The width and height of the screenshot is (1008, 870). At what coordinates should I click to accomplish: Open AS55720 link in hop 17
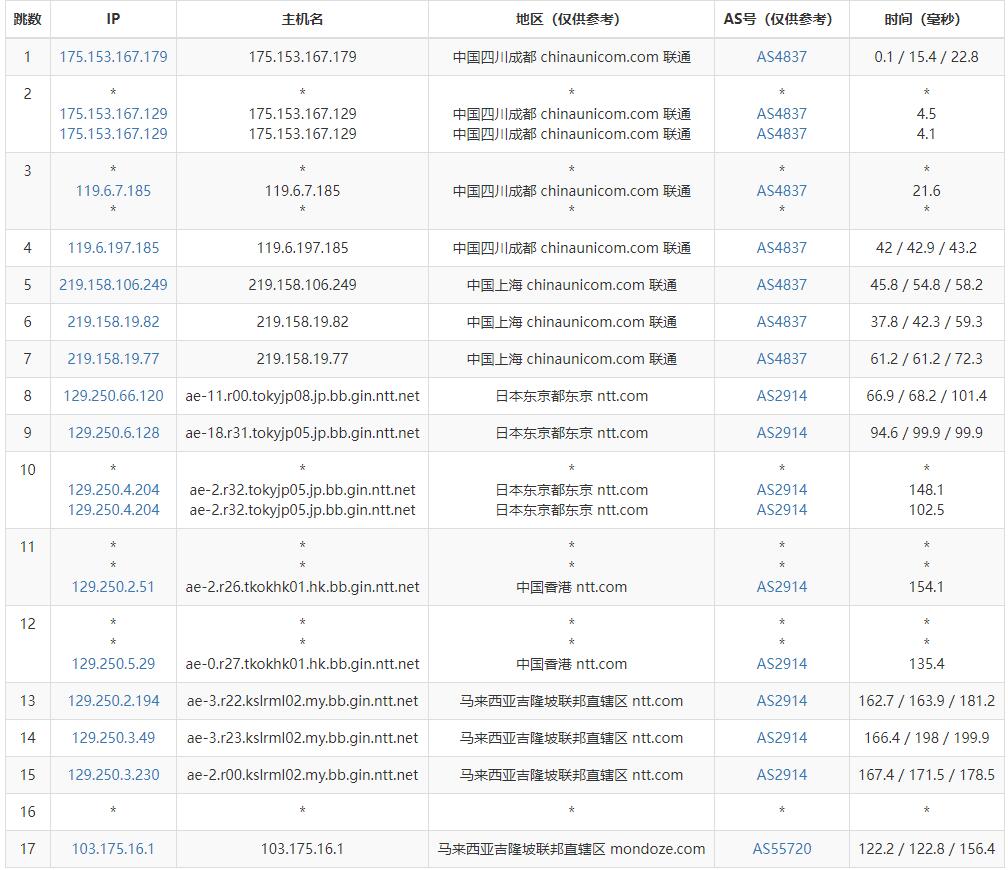[782, 849]
